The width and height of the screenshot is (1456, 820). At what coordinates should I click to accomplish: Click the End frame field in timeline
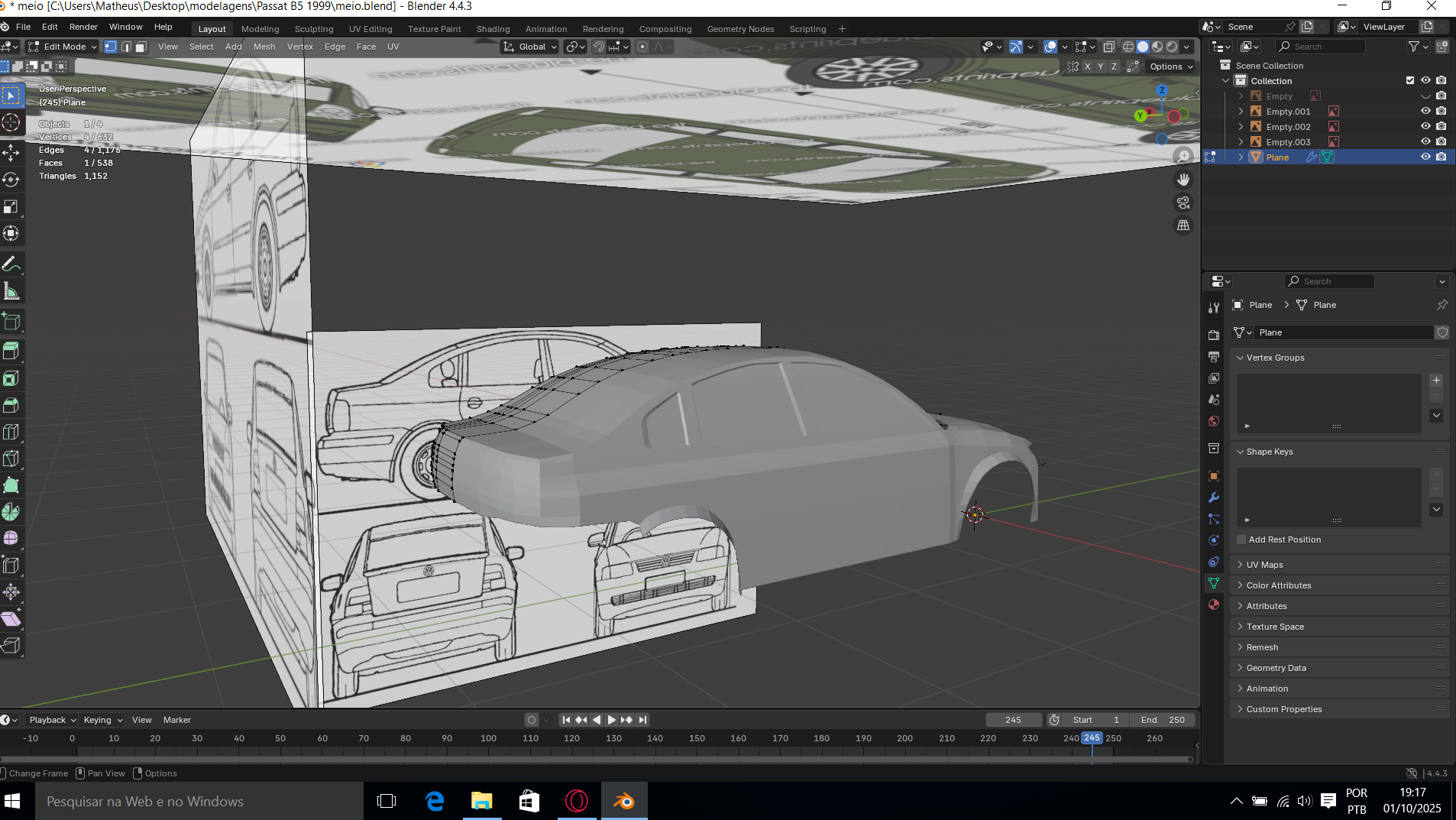1163,720
